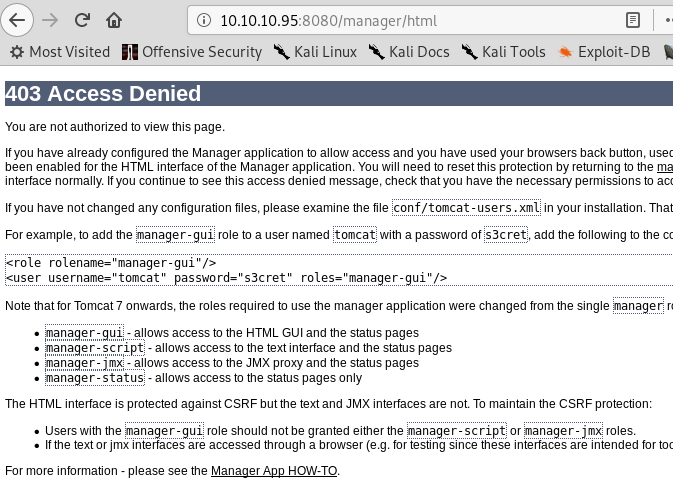Click the Kali Linux dragon icon
The height and width of the screenshot is (492, 673).
(282, 52)
